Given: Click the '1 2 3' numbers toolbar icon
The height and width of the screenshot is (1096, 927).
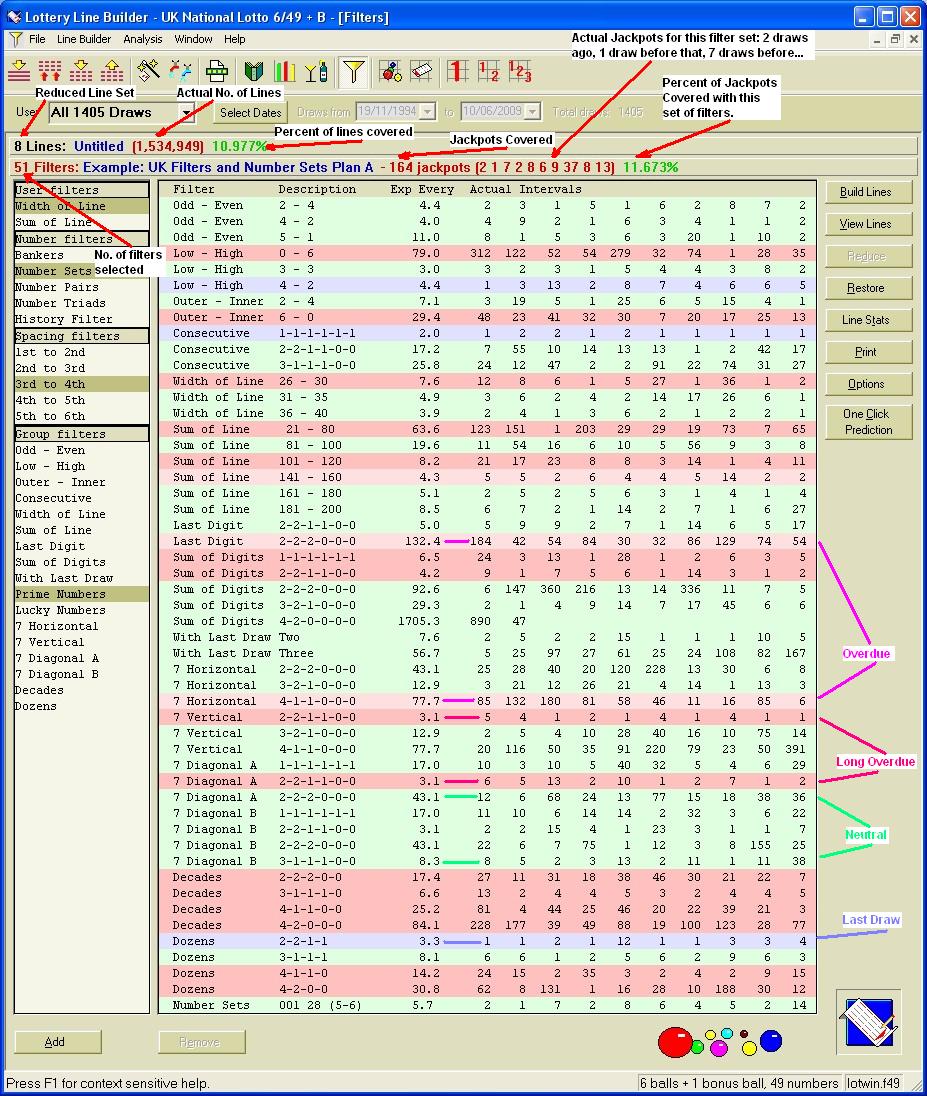Looking at the screenshot, I should click(520, 71).
